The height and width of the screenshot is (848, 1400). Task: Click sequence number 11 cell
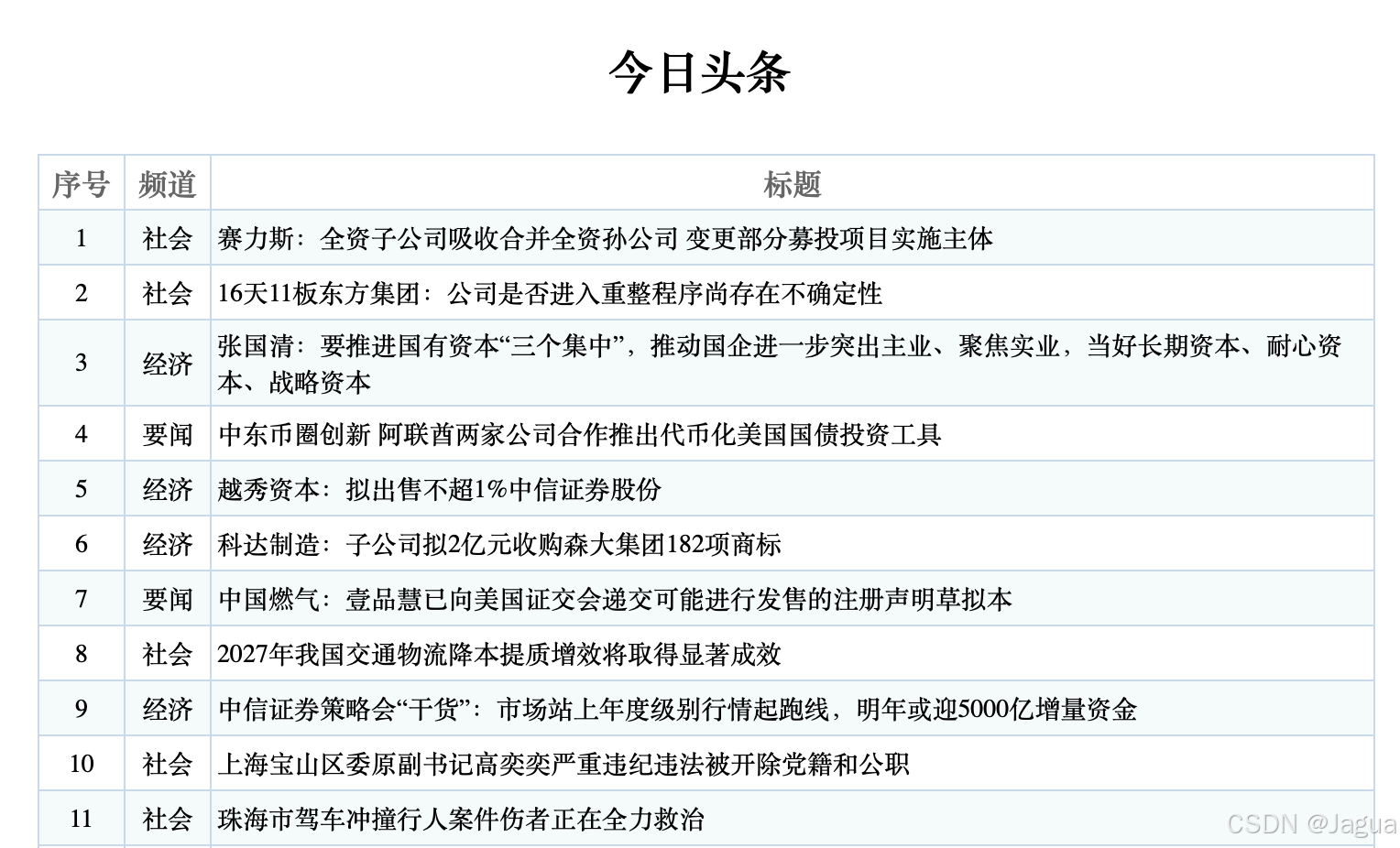click(x=82, y=819)
